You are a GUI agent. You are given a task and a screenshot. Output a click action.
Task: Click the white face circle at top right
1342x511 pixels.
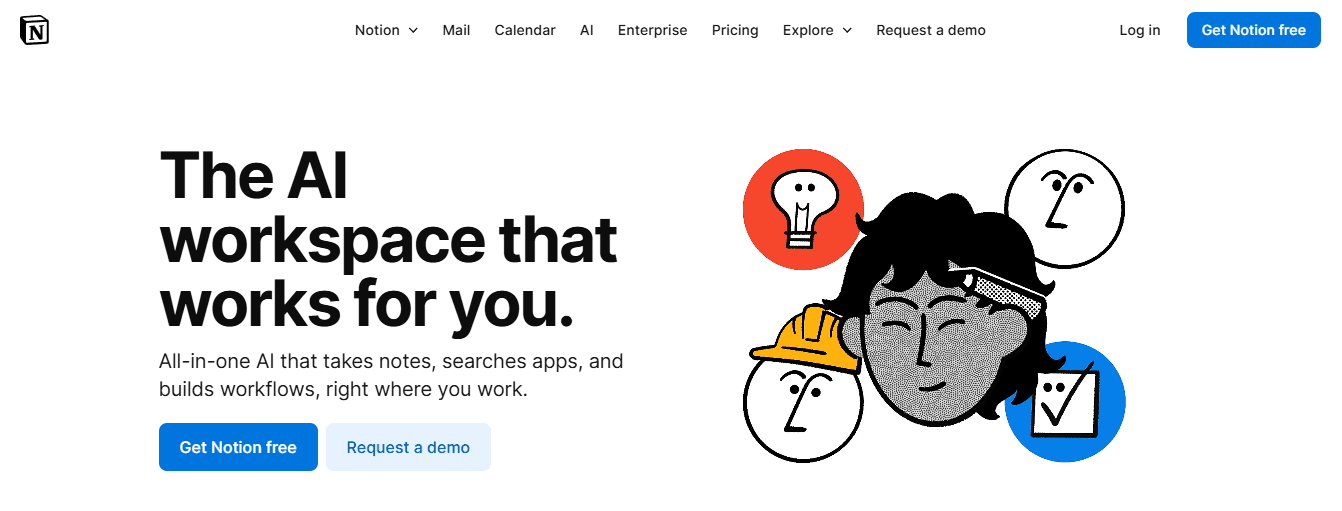tap(1064, 208)
